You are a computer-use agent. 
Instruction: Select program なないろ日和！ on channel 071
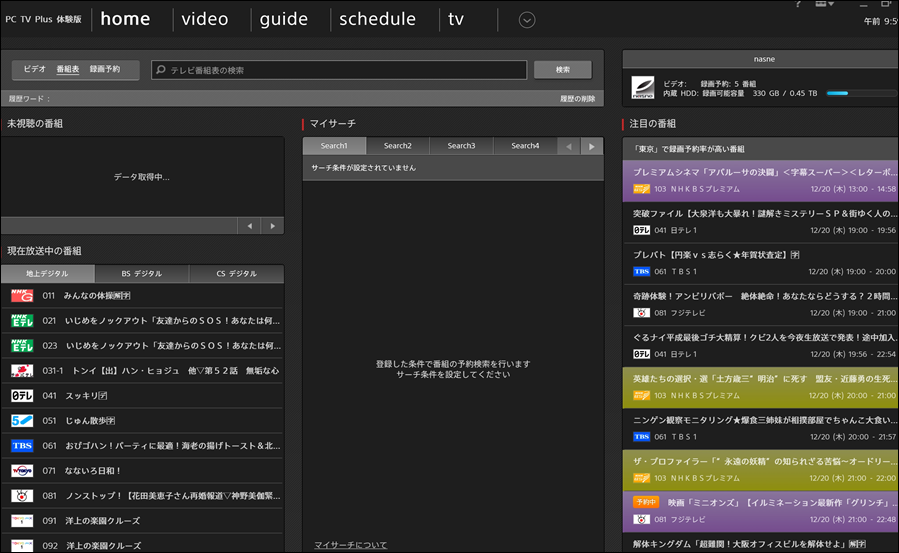142,470
